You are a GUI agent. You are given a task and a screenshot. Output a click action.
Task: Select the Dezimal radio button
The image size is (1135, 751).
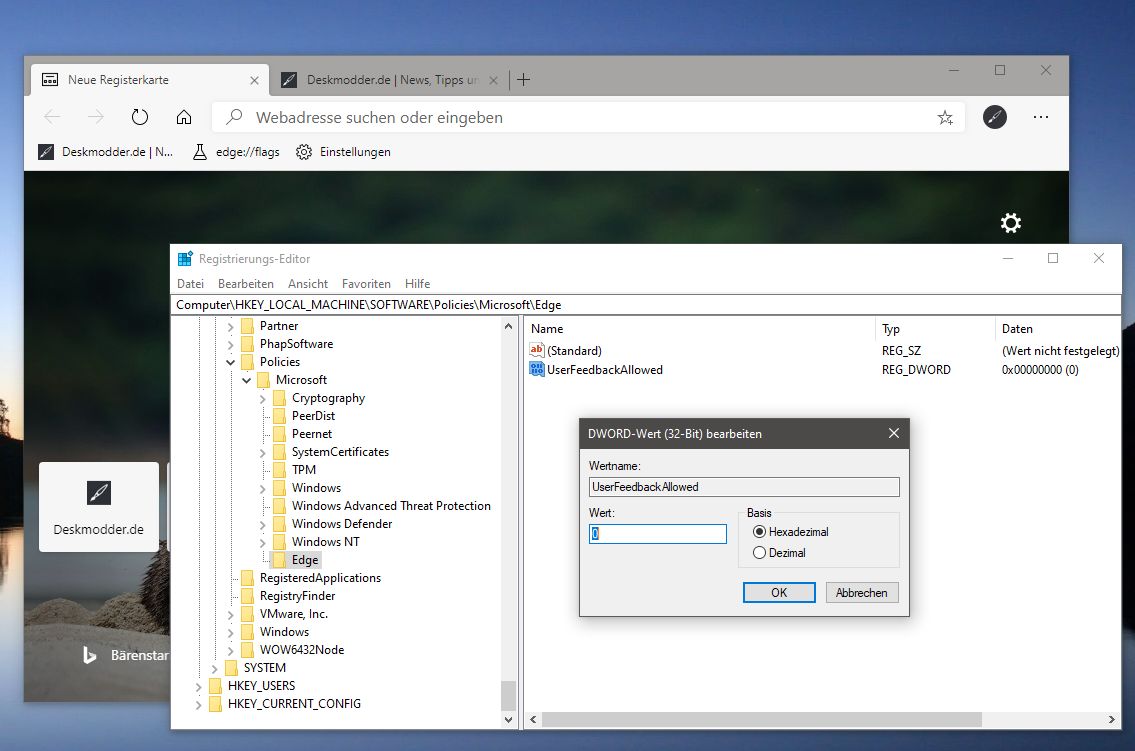click(x=759, y=553)
